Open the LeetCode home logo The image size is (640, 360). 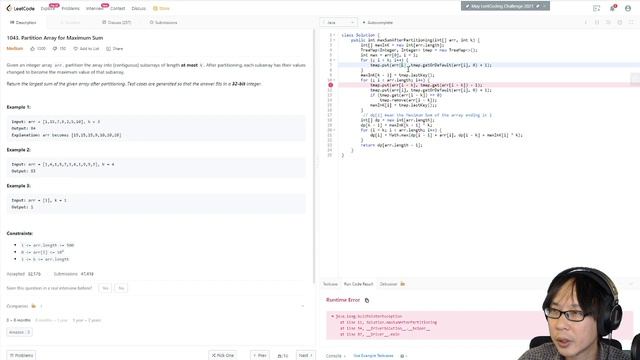[x=20, y=8]
